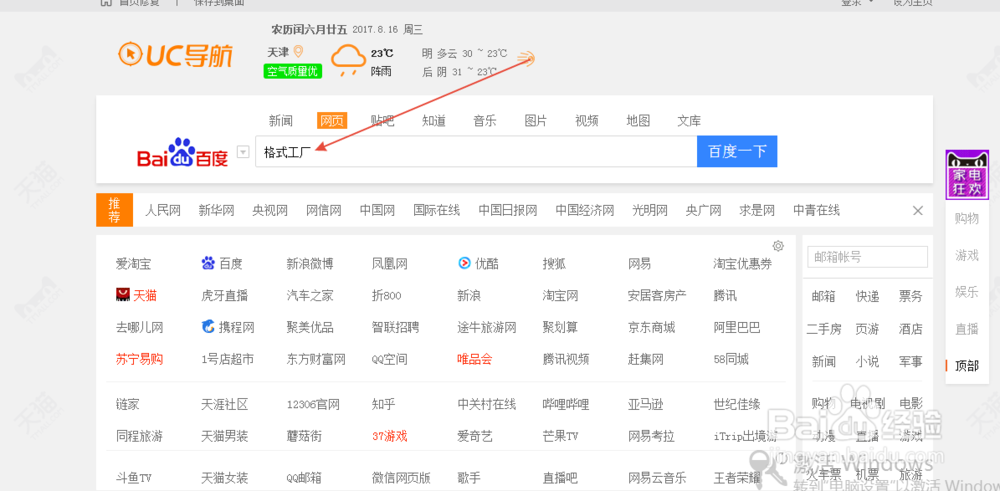
Task: Select the 地图 search tab
Action: tap(638, 121)
